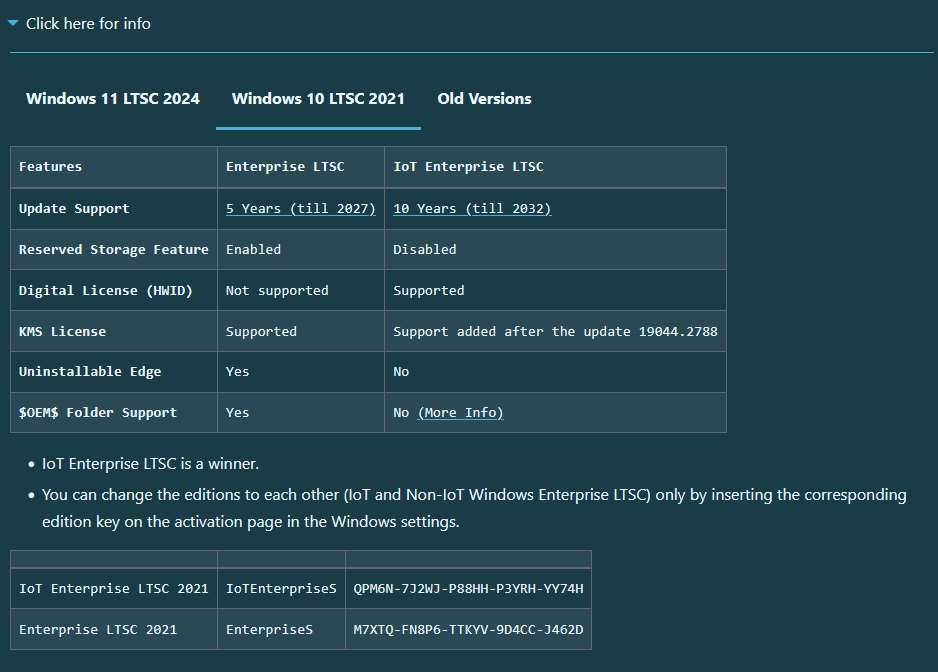The image size is (938, 672).
Task: Click the key QPM6N-7J2WJ-P88HH-P3YRH-YY74H
Action: (468, 589)
